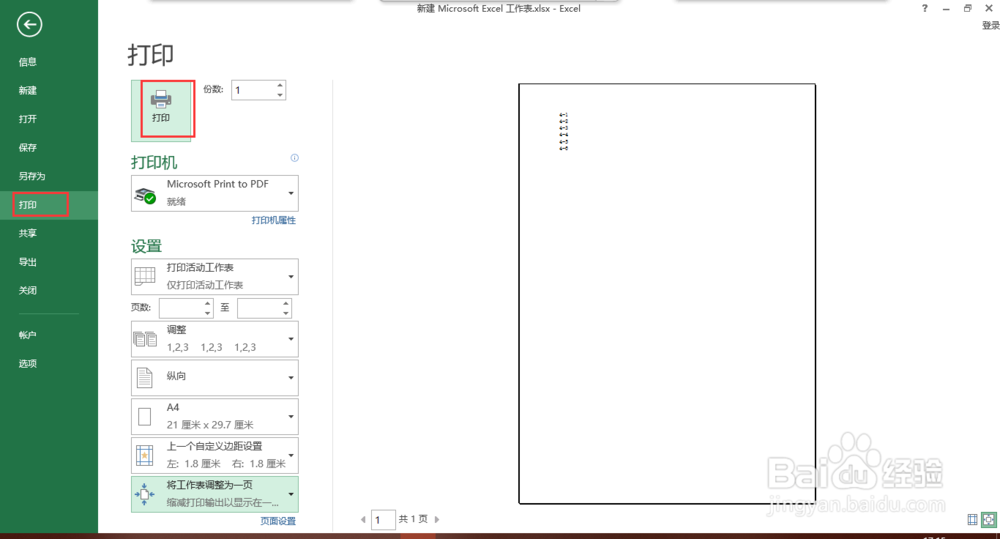Open 选项 in the sidebar

point(27,364)
